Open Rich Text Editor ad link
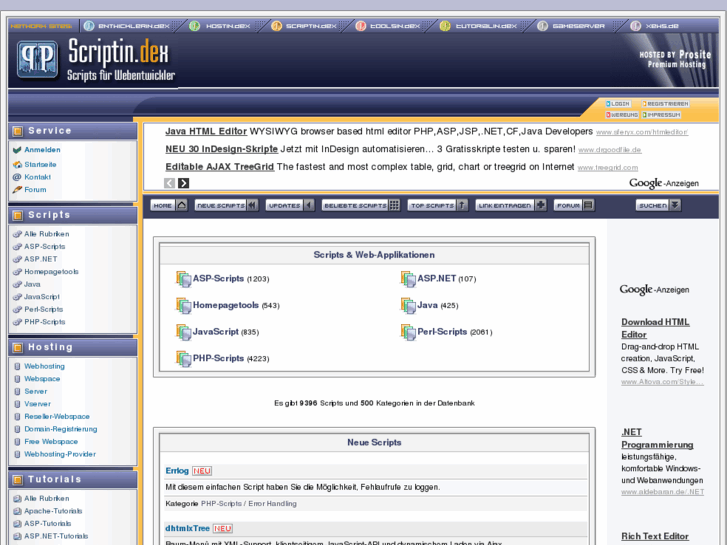 point(655,536)
